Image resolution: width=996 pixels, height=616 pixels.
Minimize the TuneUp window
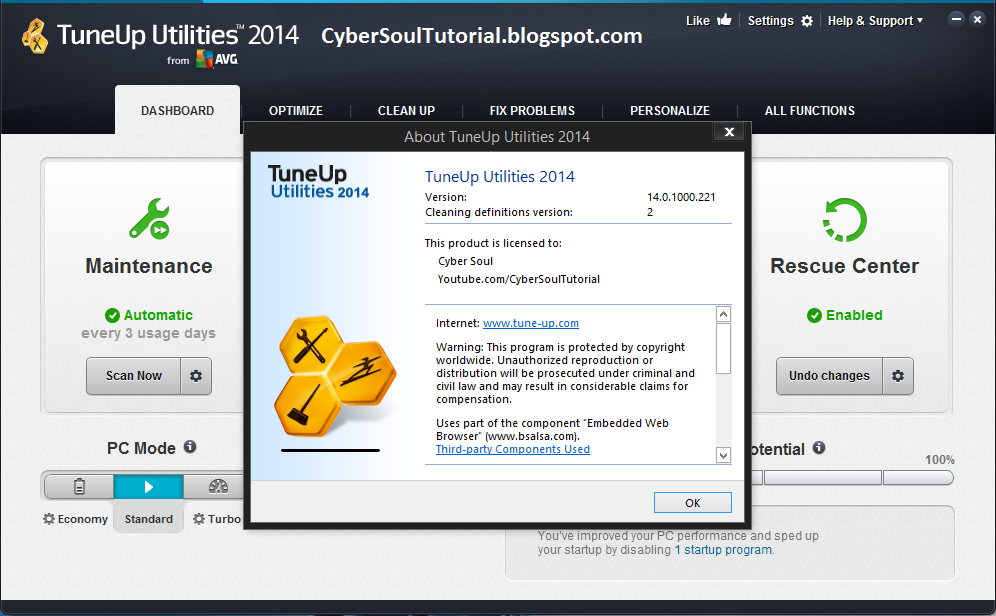(956, 19)
